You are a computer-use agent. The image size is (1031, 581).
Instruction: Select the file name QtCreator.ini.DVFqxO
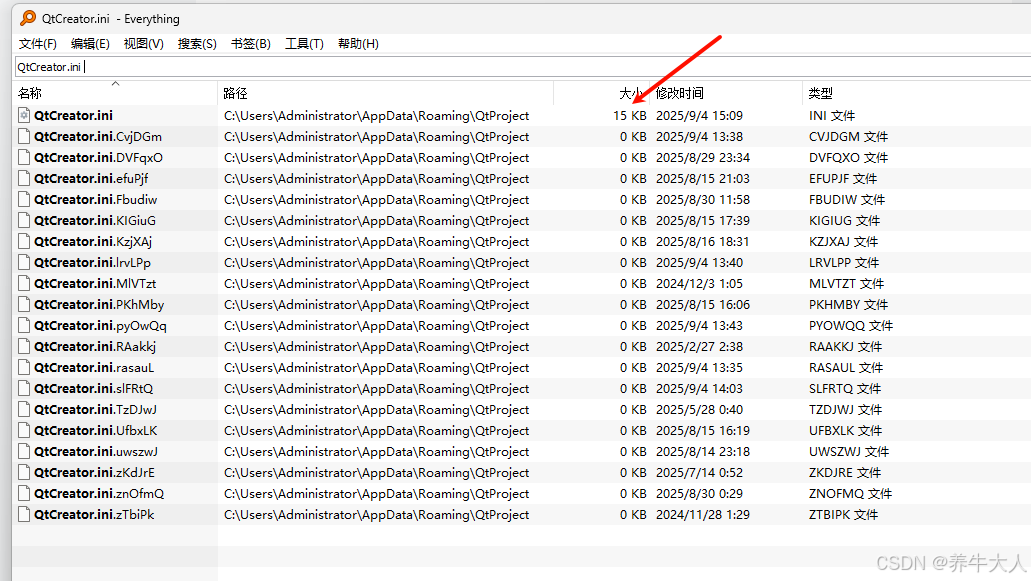(x=99, y=158)
